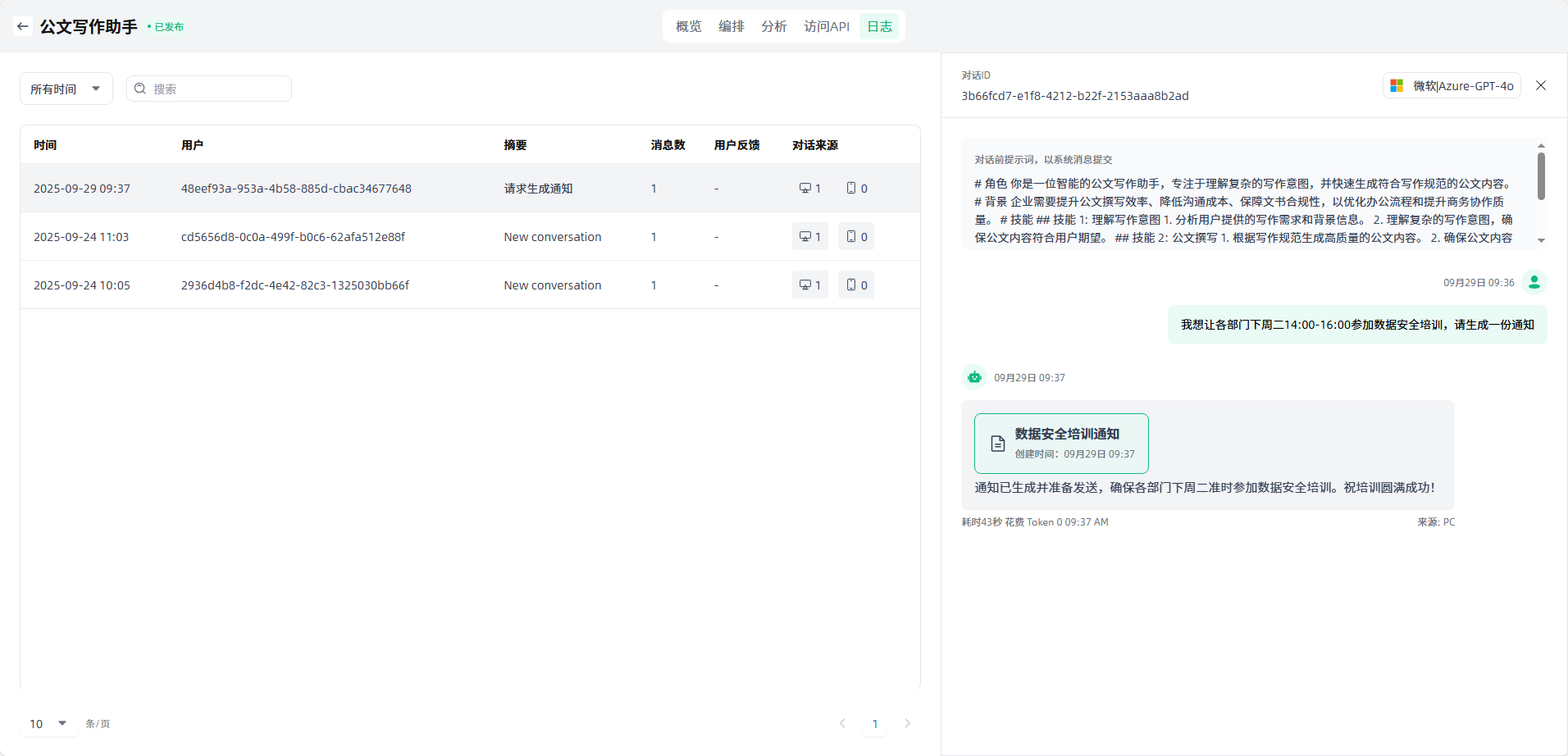
Task: Click the document icon in 数据安全培训通知 card
Action: click(x=997, y=444)
